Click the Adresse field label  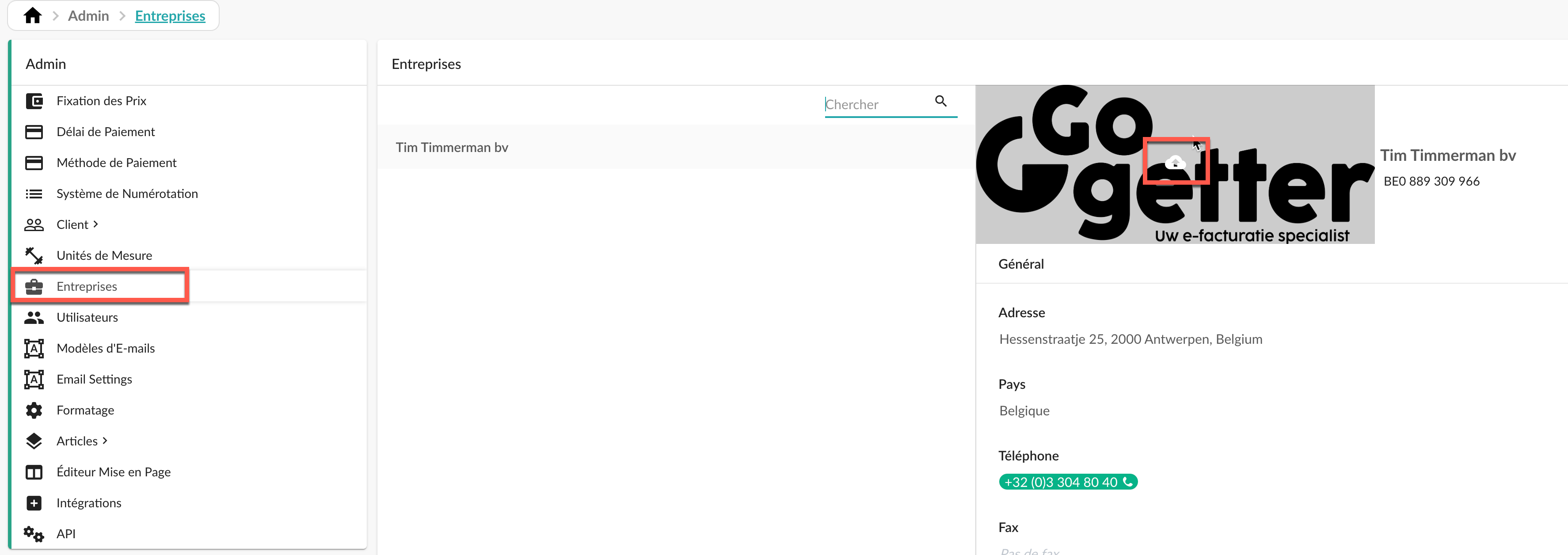pos(1021,313)
